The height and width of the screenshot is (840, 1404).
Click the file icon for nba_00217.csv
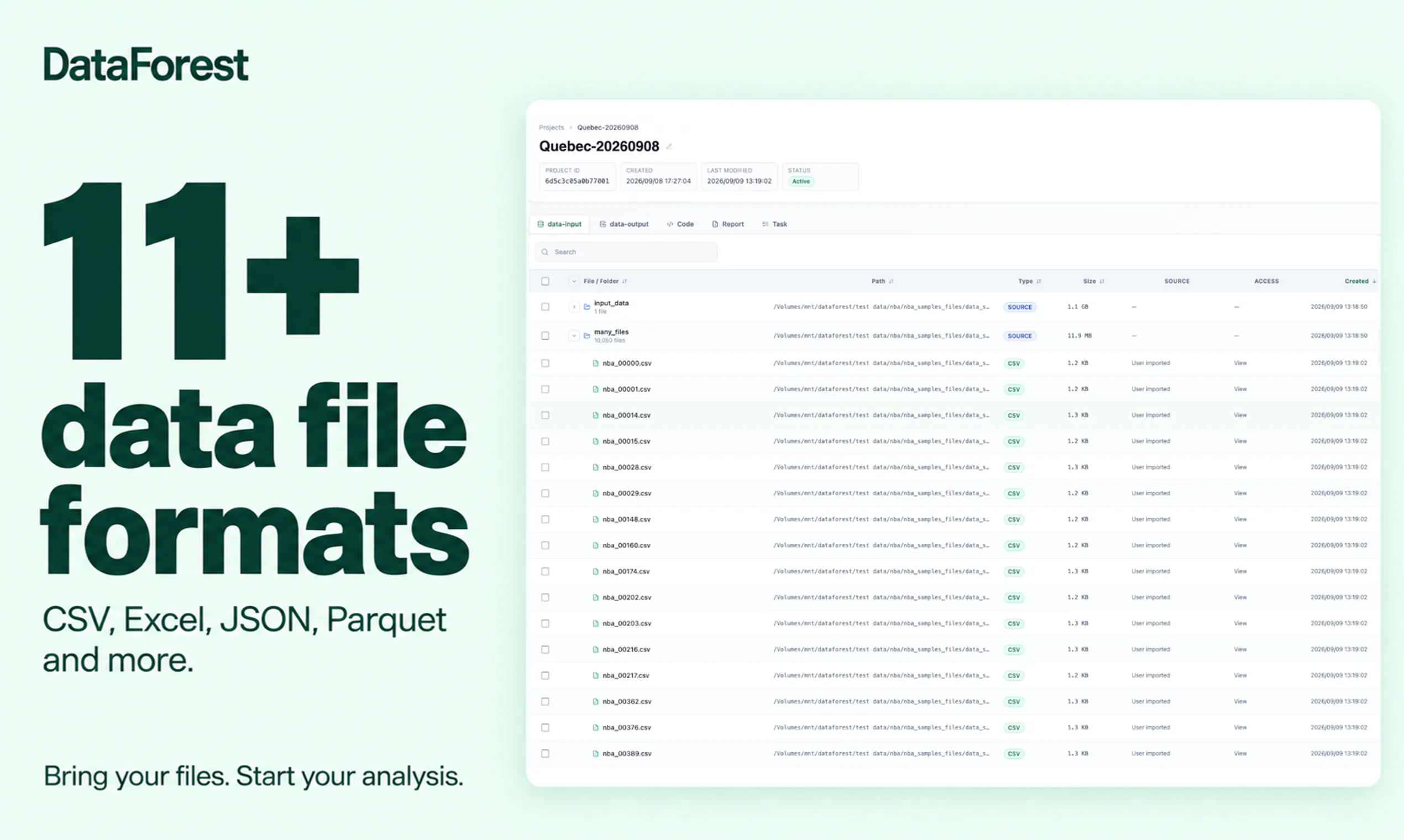(x=595, y=676)
